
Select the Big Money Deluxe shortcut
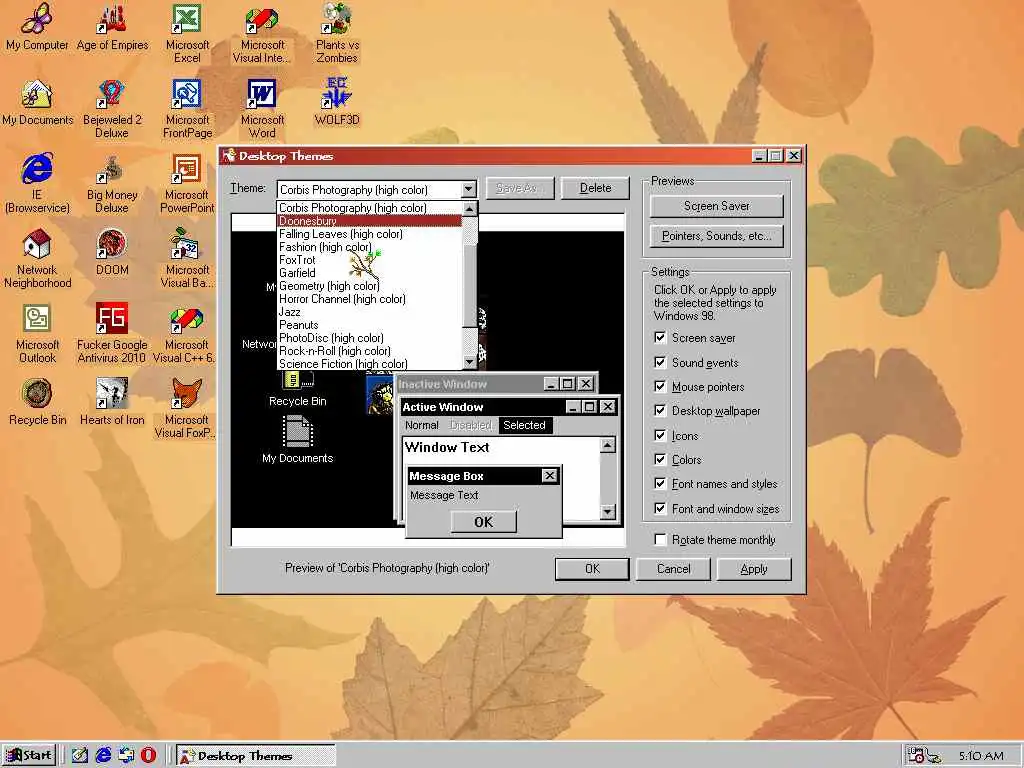pos(112,183)
